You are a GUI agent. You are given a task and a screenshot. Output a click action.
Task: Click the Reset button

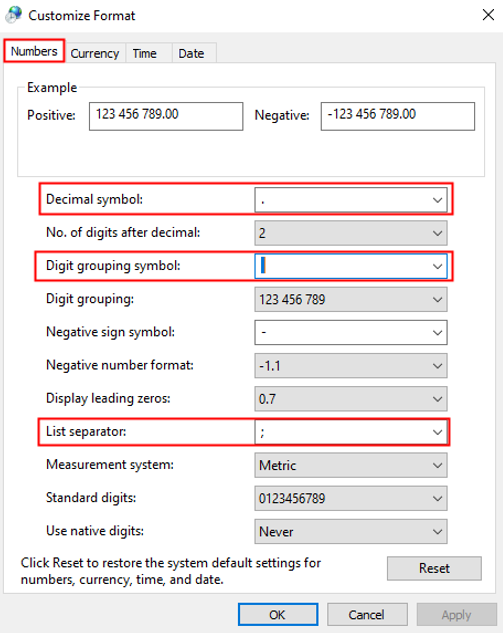click(434, 568)
